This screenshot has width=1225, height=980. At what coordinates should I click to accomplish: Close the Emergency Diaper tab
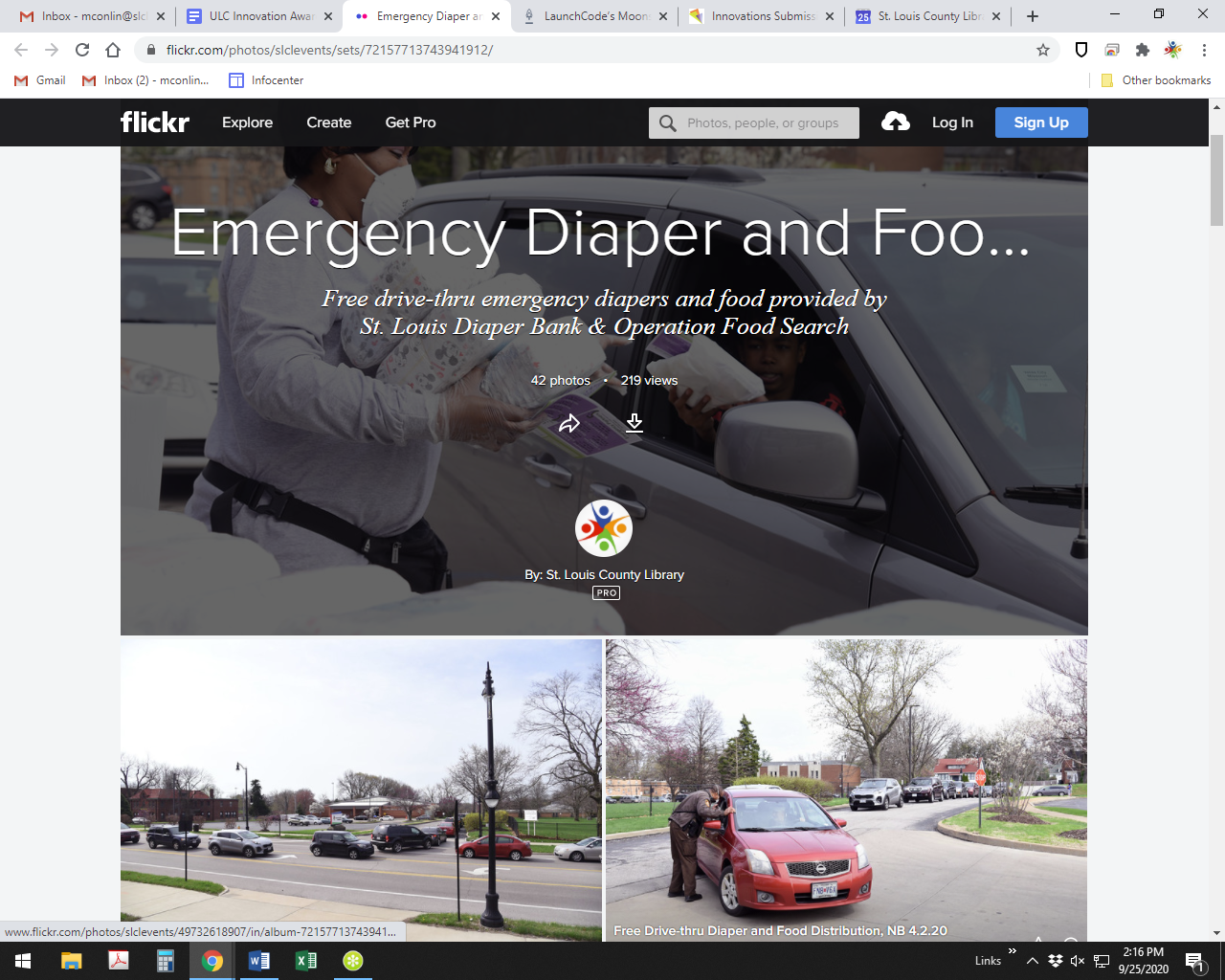[496, 16]
